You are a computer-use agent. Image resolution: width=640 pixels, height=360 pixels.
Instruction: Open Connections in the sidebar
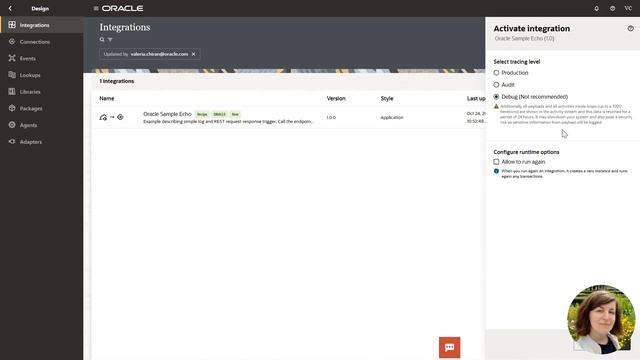click(x=42, y=42)
